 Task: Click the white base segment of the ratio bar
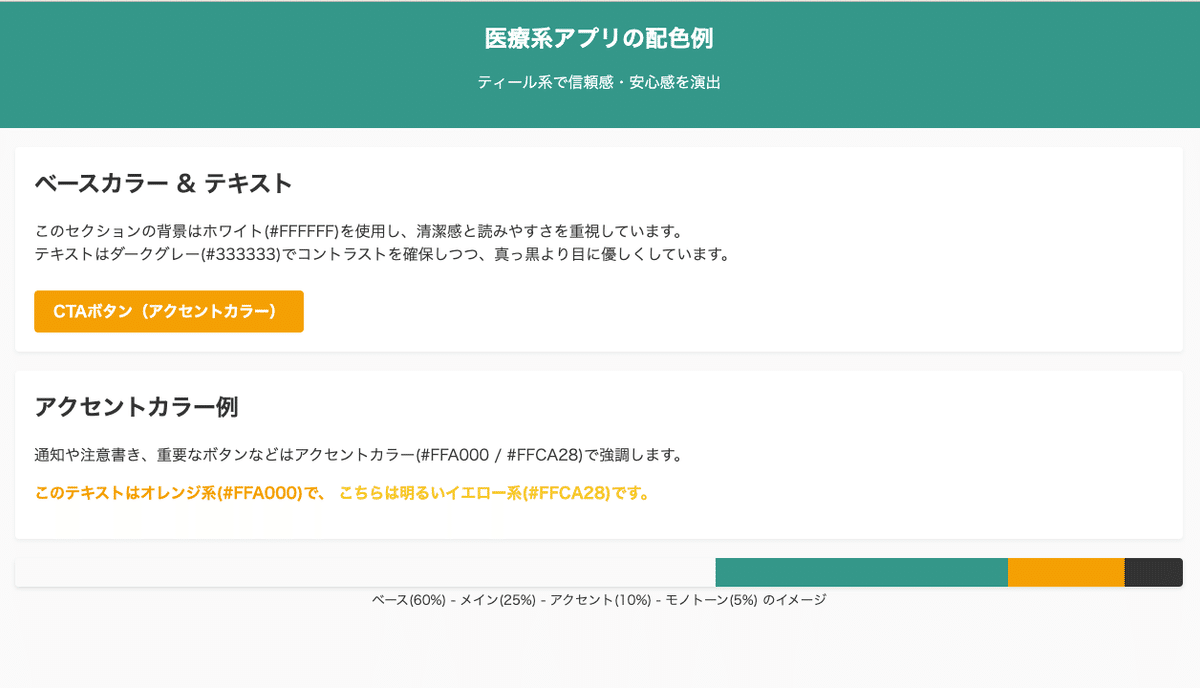click(x=365, y=572)
